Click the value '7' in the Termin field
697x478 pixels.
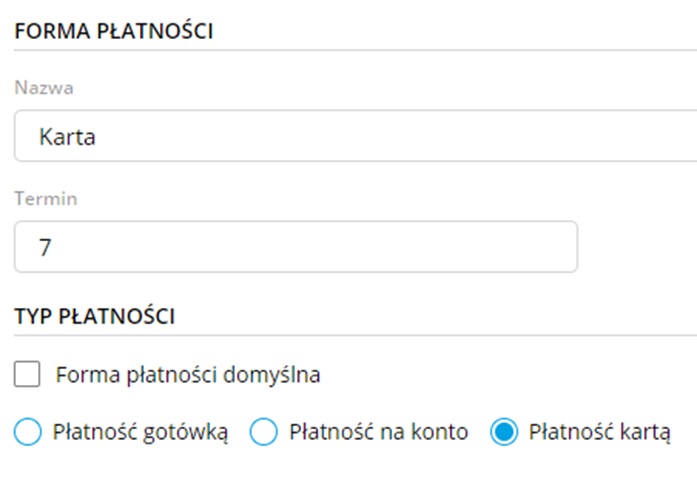click(x=45, y=247)
